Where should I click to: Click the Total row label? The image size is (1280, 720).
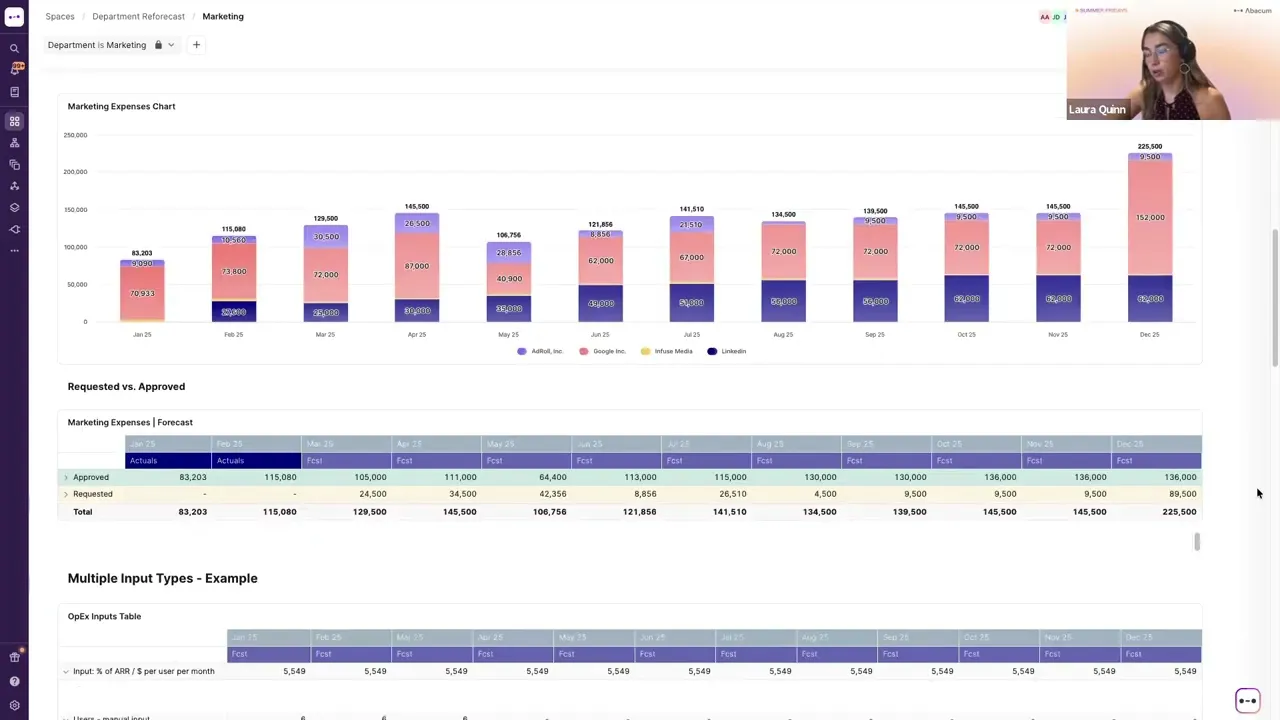pyautogui.click(x=82, y=512)
